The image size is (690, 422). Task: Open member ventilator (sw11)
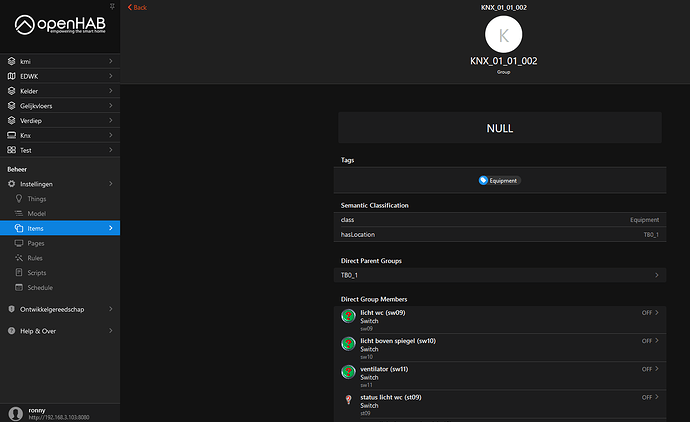click(x=500, y=376)
